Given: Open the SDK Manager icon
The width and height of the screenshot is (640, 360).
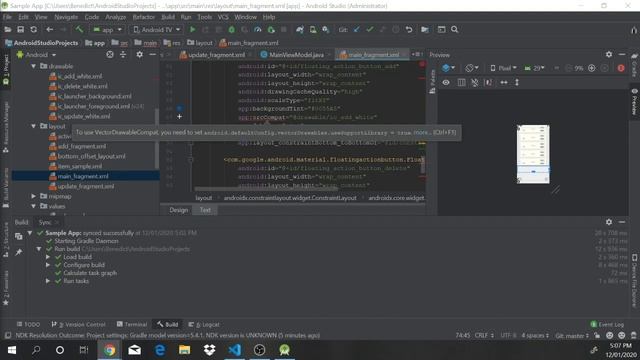Looking at the screenshot, I should [326, 29].
